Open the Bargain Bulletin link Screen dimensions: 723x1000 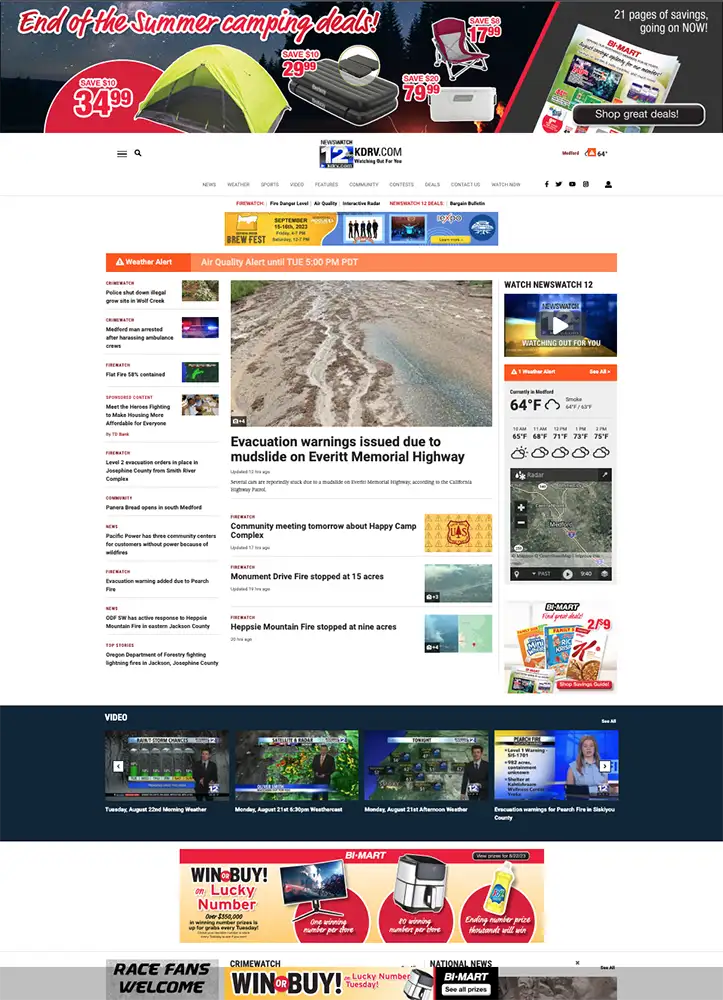click(x=467, y=203)
